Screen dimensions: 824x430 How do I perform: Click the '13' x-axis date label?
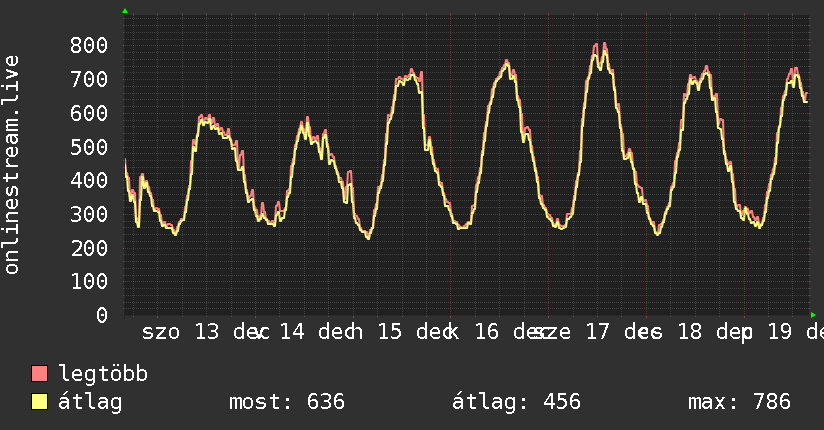(207, 332)
